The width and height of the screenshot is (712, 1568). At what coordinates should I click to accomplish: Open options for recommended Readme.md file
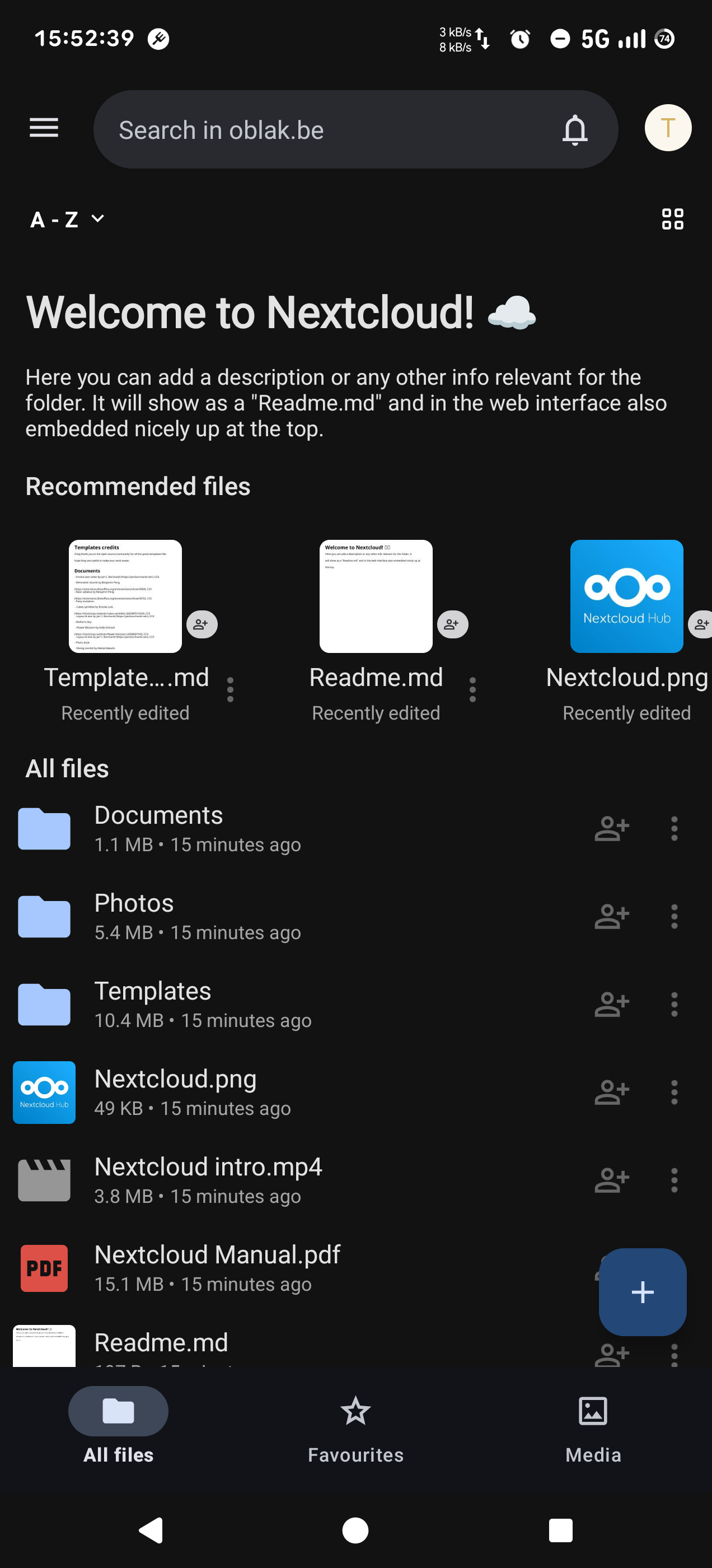pyautogui.click(x=472, y=690)
